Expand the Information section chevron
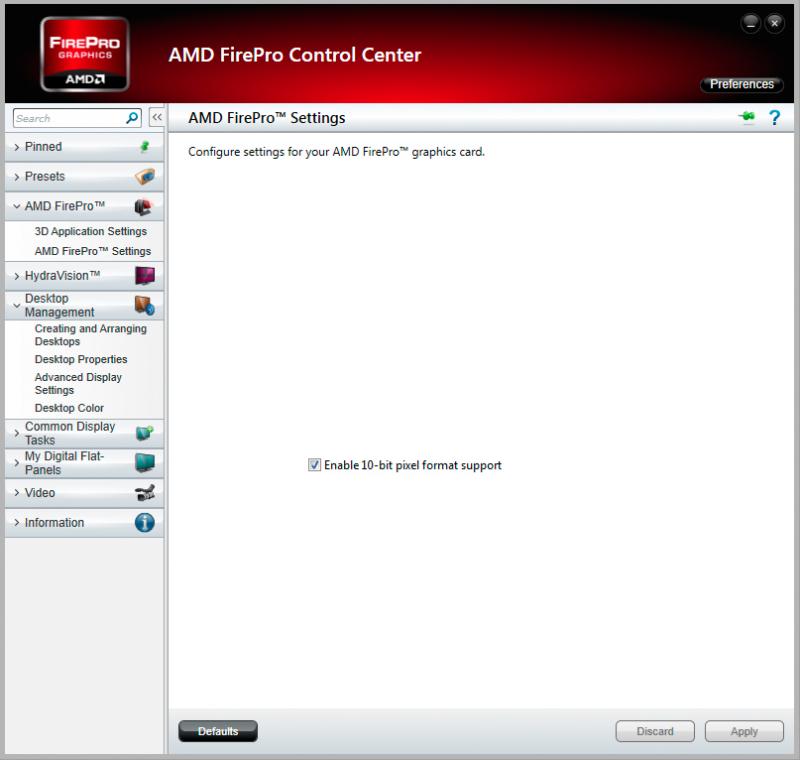 coord(17,523)
